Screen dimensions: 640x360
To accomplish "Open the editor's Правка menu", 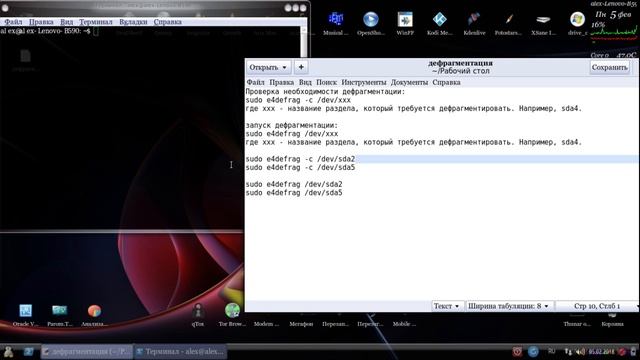I will 281,82.
